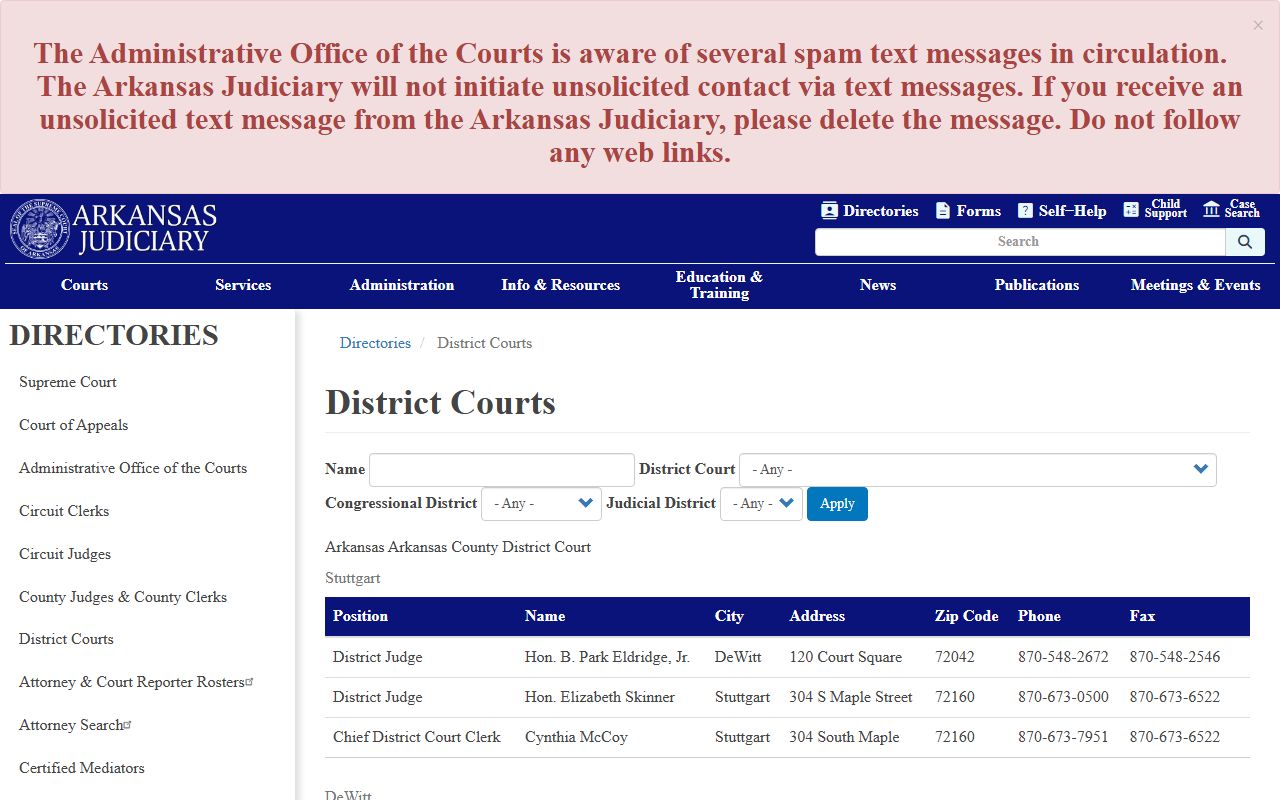The height and width of the screenshot is (800, 1280).
Task: Go to Court of Appeals directory
Action: point(73,425)
